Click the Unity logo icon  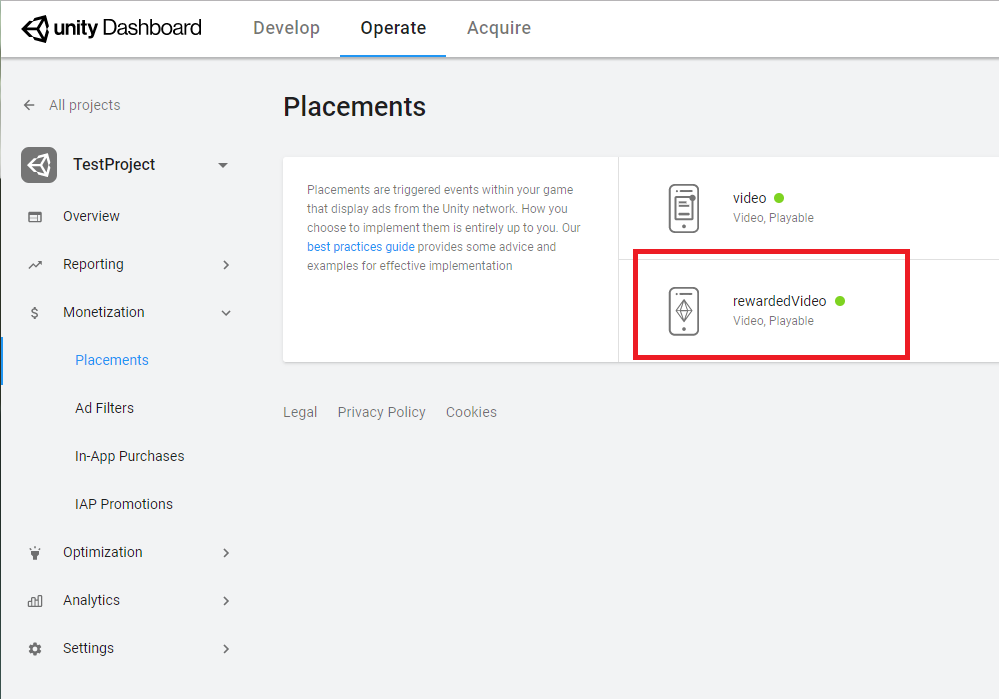(35, 28)
